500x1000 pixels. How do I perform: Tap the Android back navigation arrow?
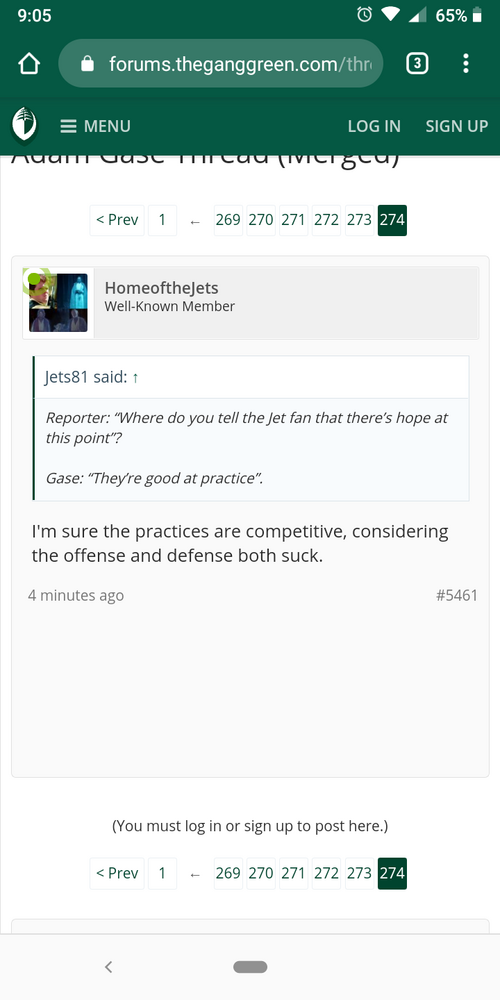108,967
